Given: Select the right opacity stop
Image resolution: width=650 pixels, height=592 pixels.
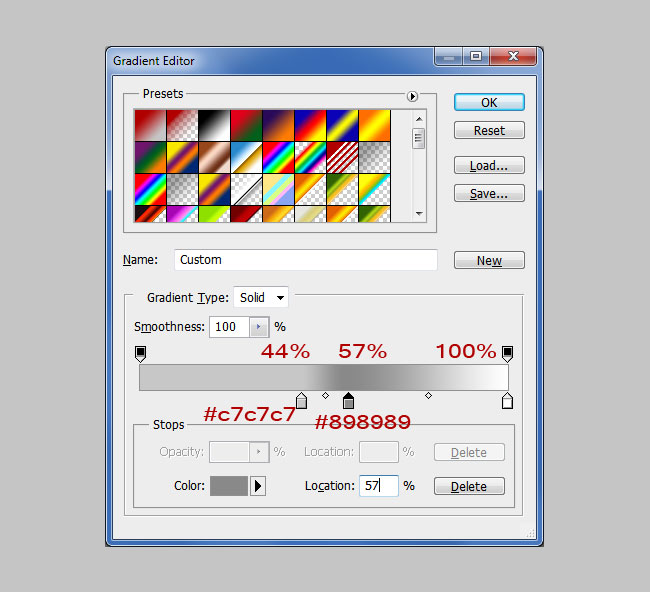Looking at the screenshot, I should [507, 354].
